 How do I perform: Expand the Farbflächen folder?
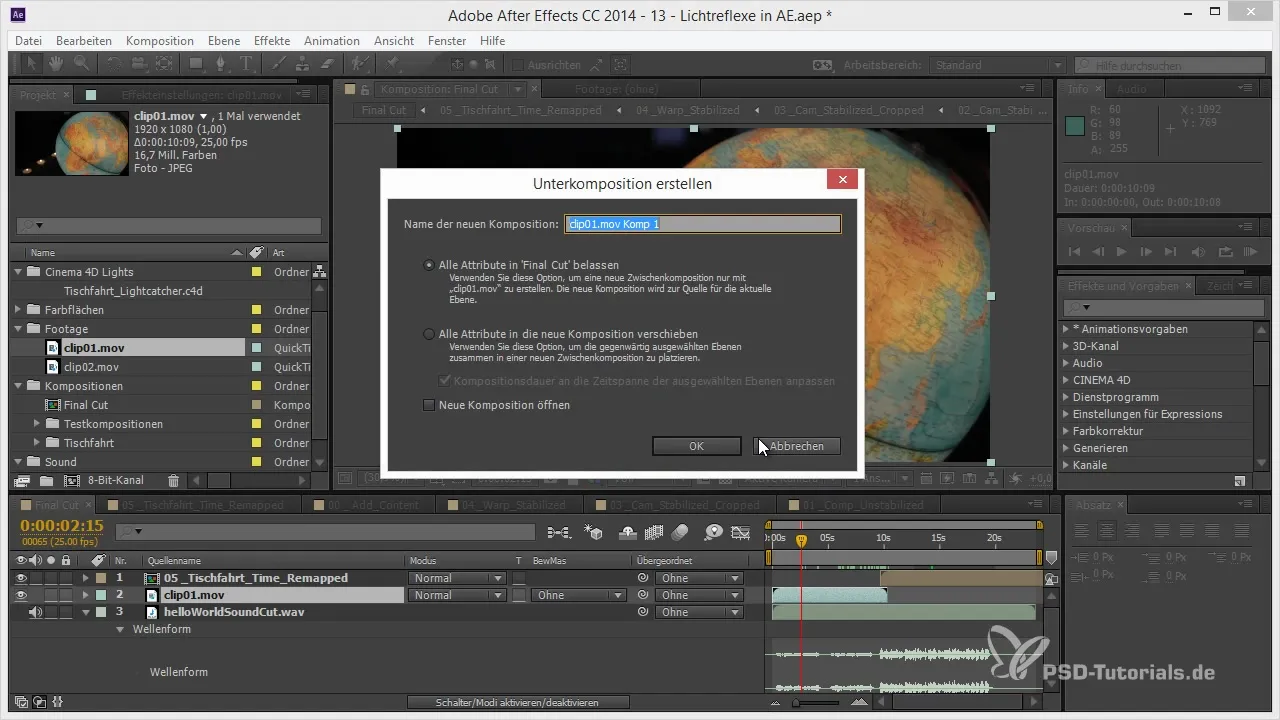pyautogui.click(x=18, y=310)
